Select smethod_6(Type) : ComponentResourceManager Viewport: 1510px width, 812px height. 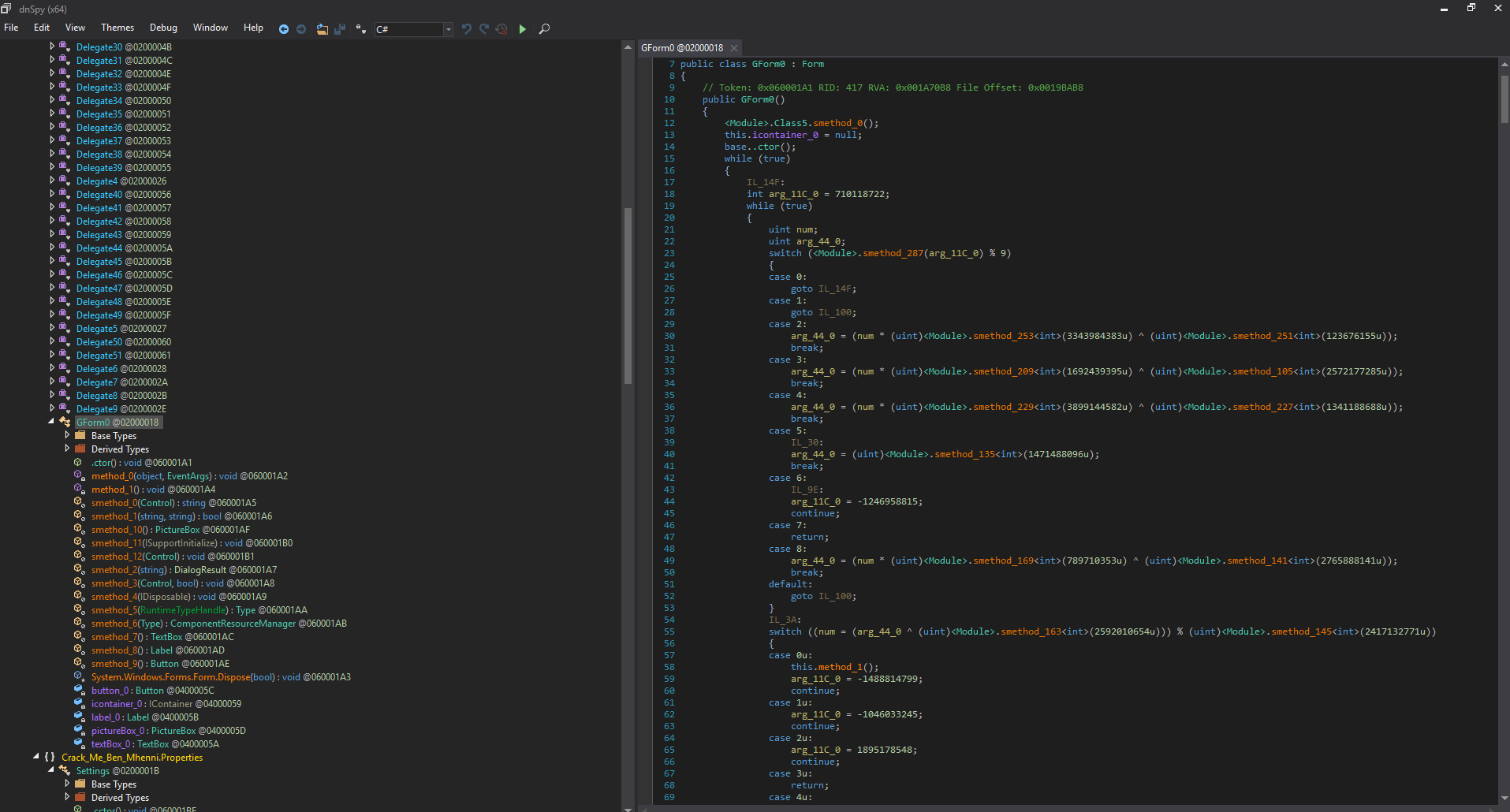click(x=218, y=624)
